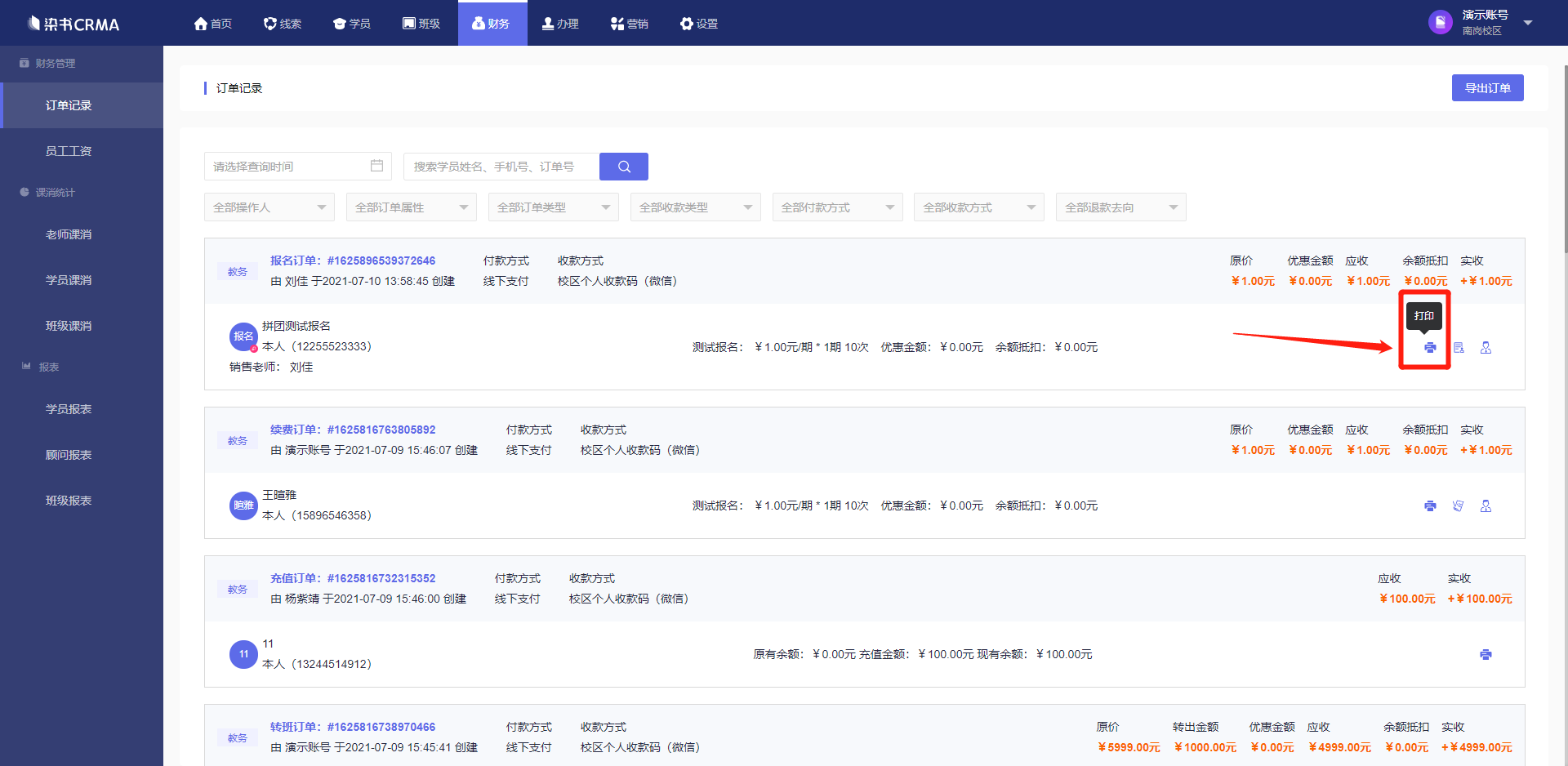Click the 销售老师: 刘佳 text
The height and width of the screenshot is (766, 1568).
271,367
